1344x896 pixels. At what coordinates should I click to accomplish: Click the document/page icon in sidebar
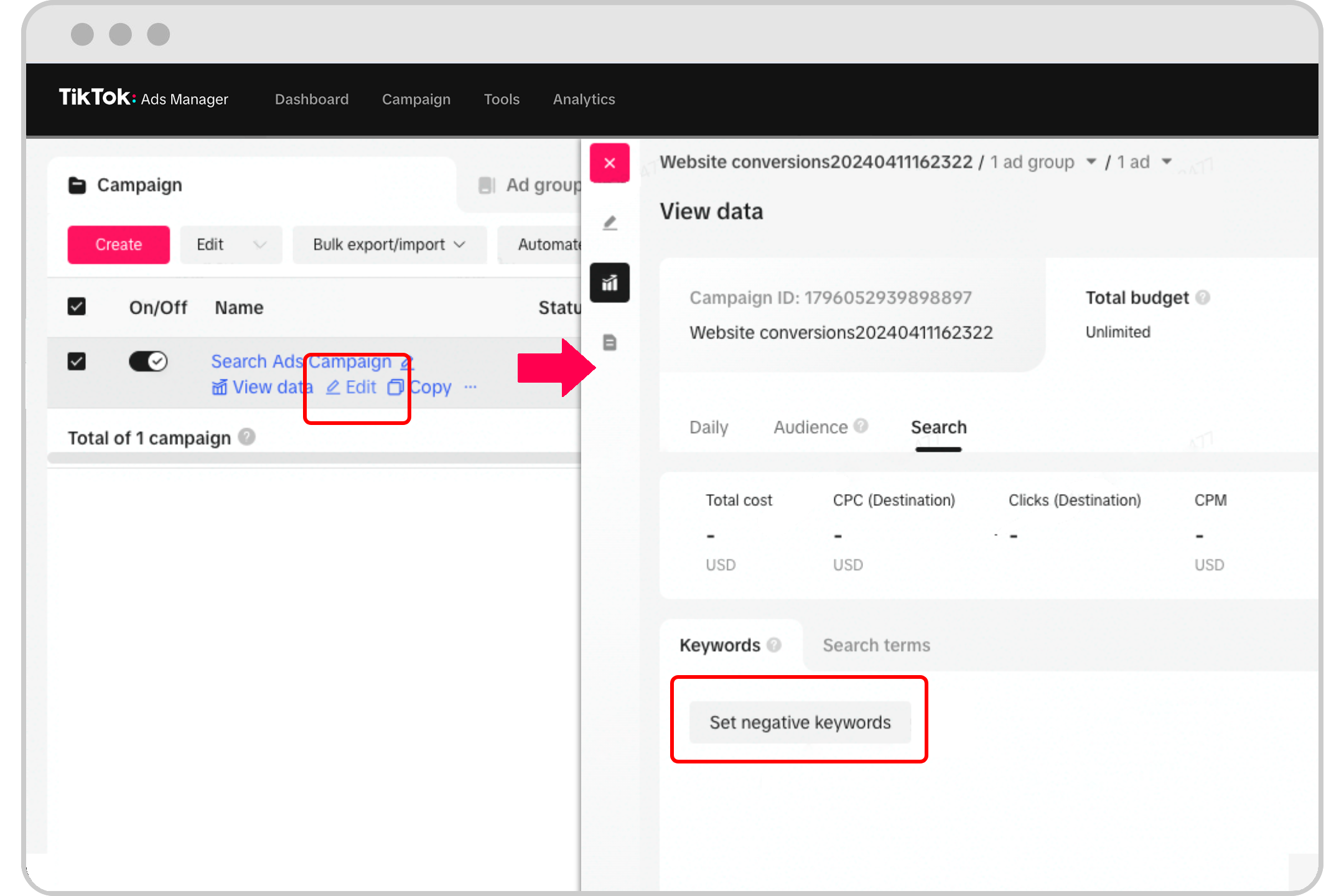click(611, 342)
